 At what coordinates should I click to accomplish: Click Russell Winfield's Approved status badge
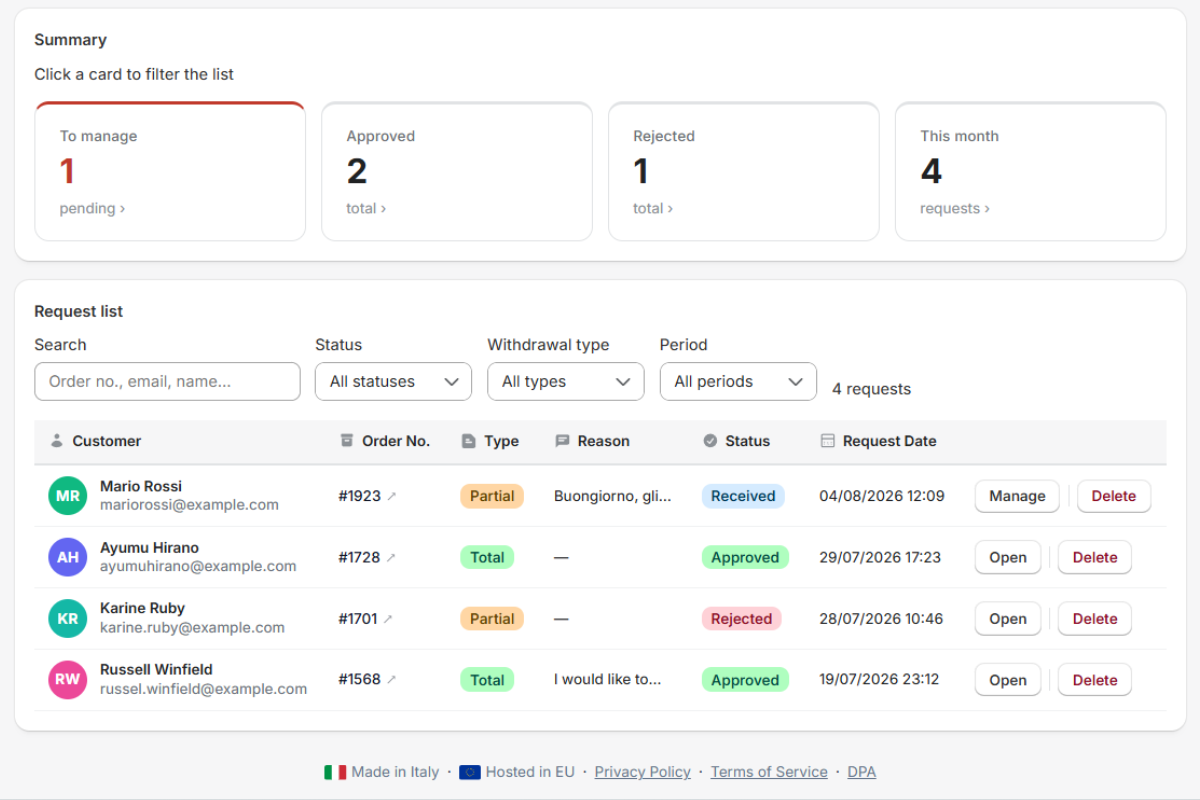(745, 680)
